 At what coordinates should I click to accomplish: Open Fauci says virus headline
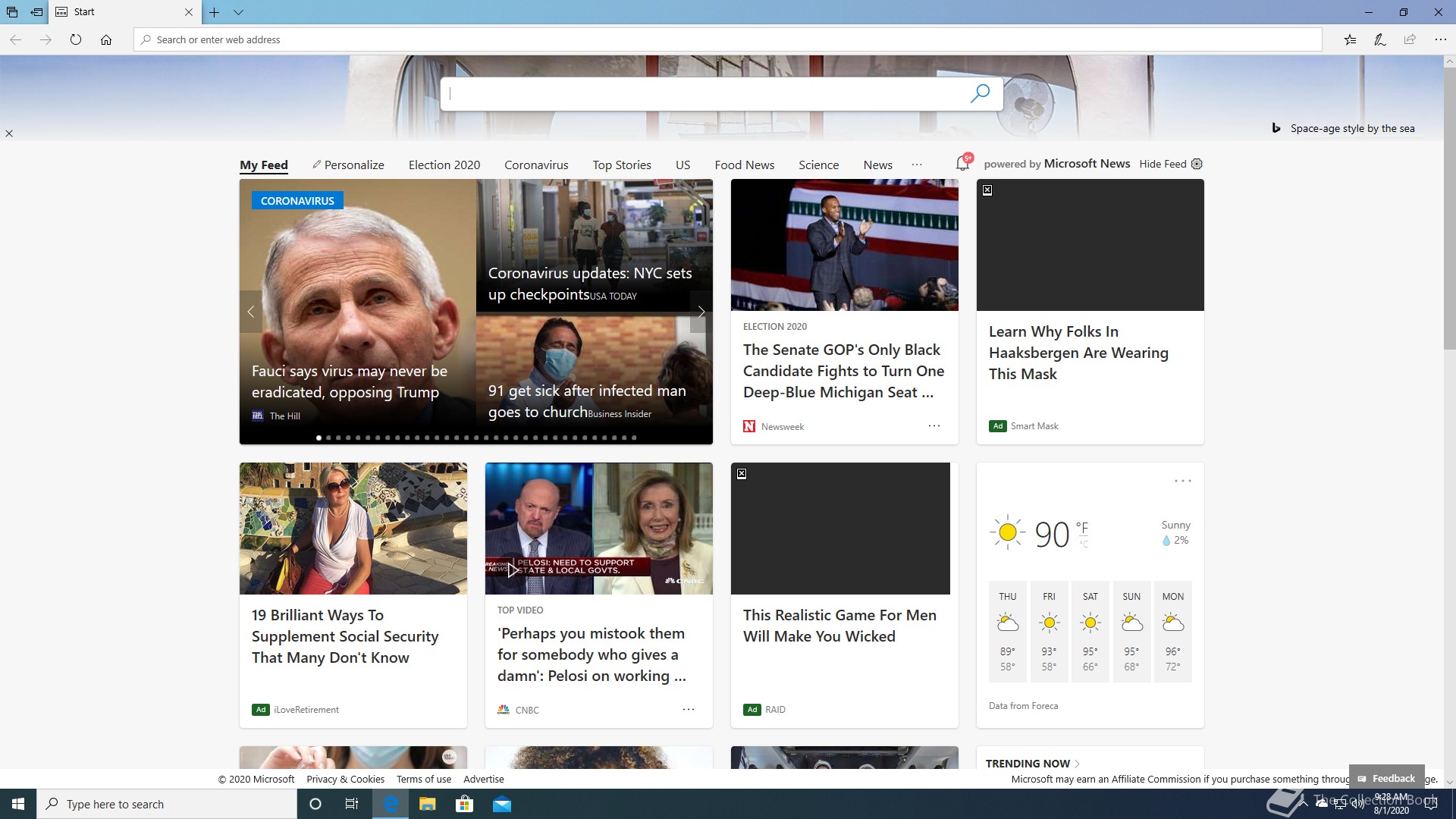click(x=349, y=381)
